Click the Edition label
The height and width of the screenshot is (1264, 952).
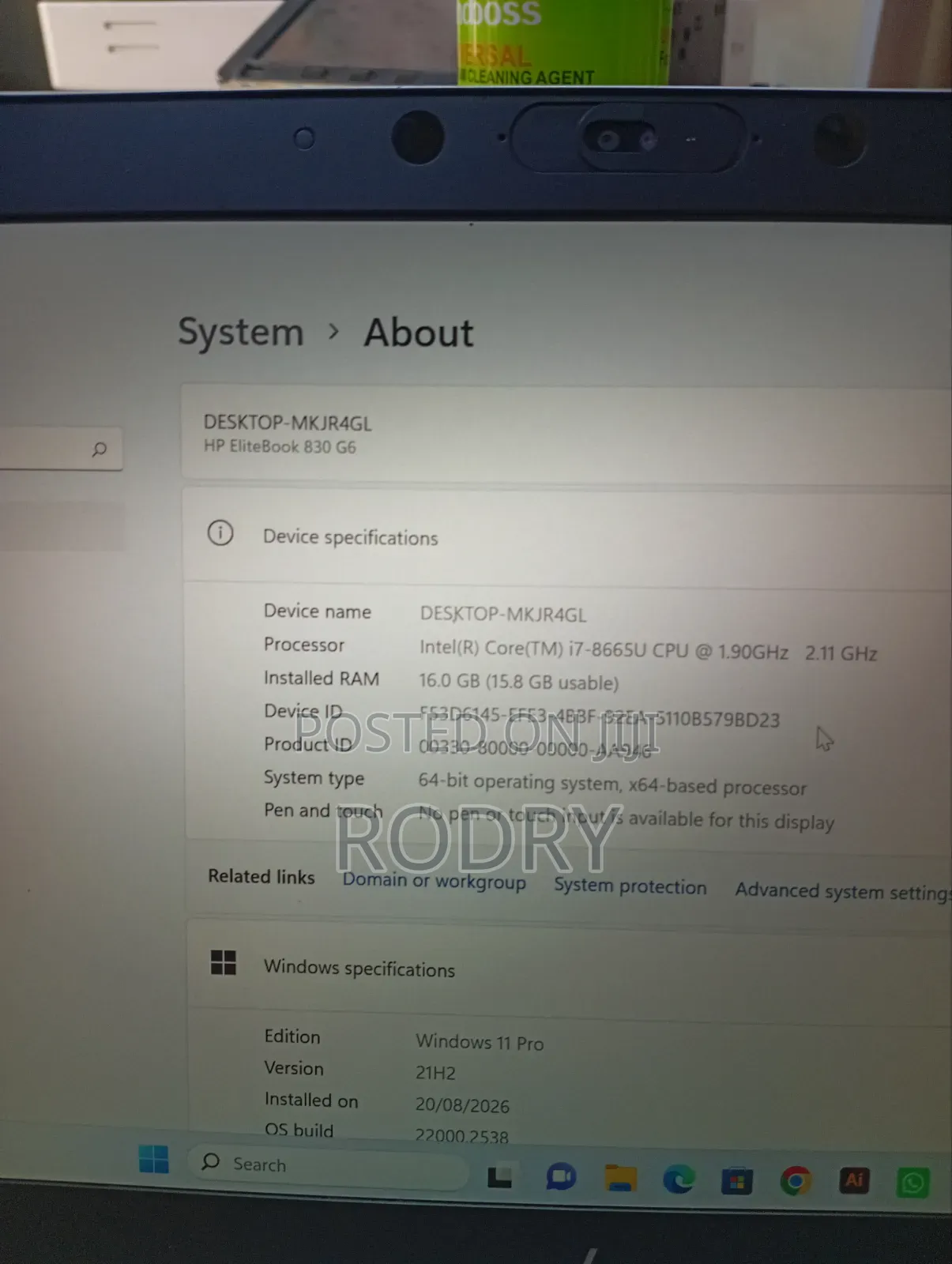click(292, 1036)
